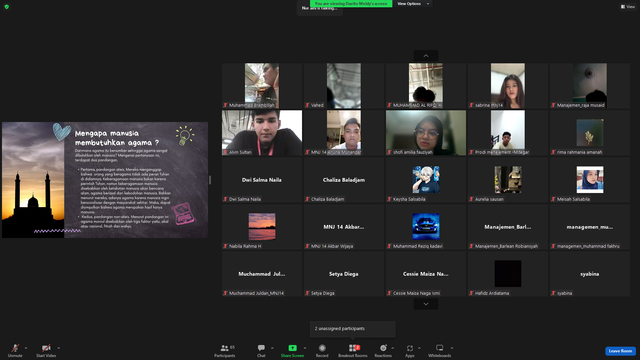Open the Reactions menu

click(x=383, y=350)
